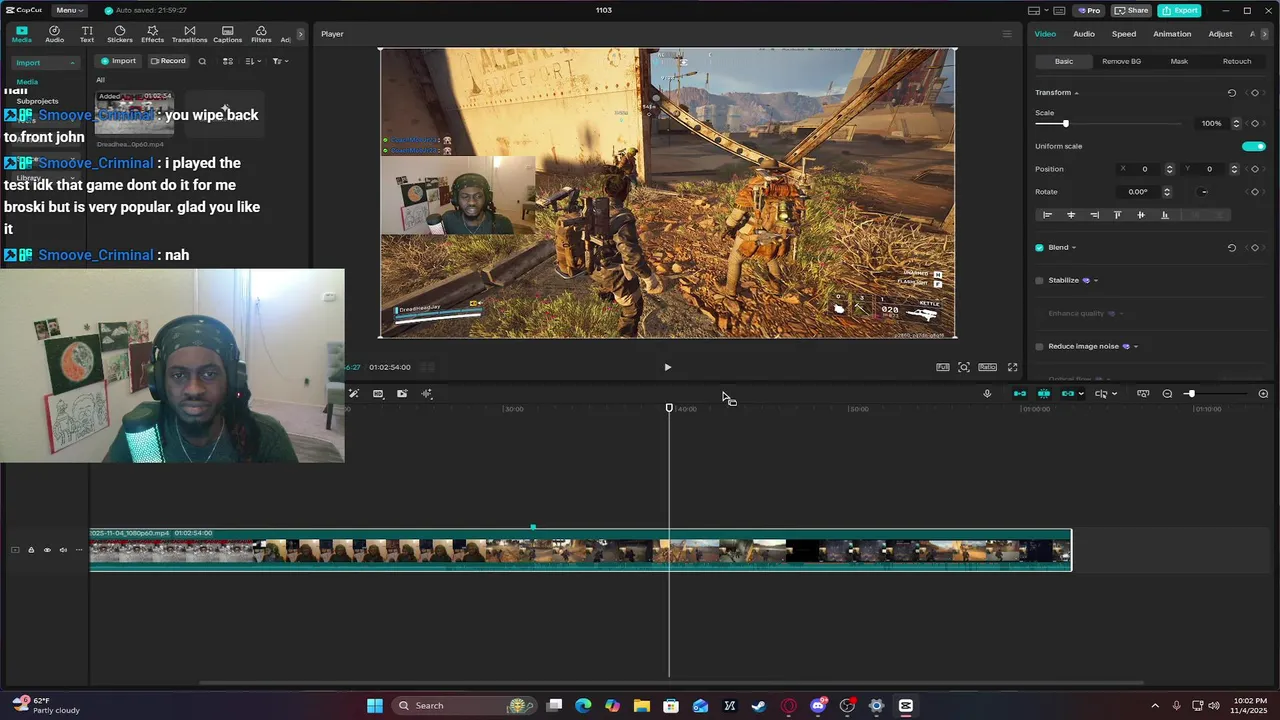Align clip horizontal center icon
1280x720 pixels.
click(1071, 215)
